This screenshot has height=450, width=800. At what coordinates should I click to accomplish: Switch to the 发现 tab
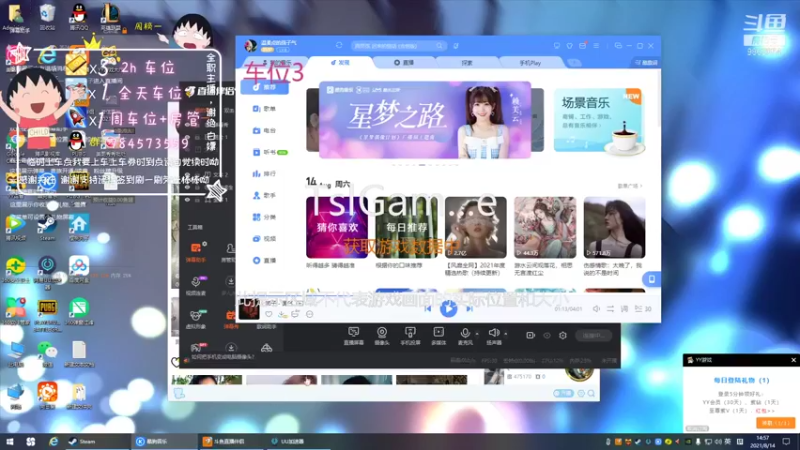coord(340,63)
